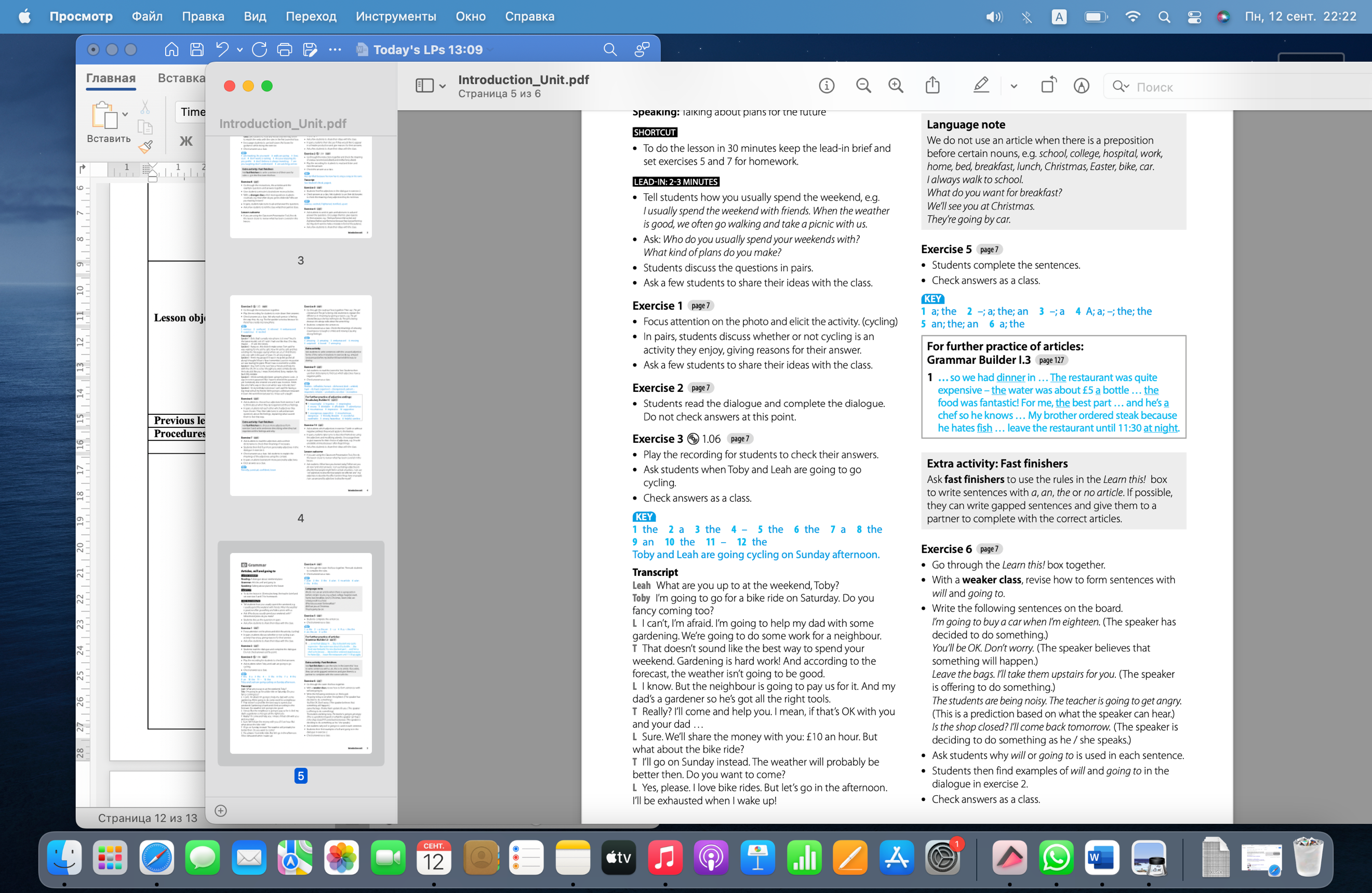This screenshot has width=1372, height=893.
Task: Click the add page plus button
Action: coord(220,810)
